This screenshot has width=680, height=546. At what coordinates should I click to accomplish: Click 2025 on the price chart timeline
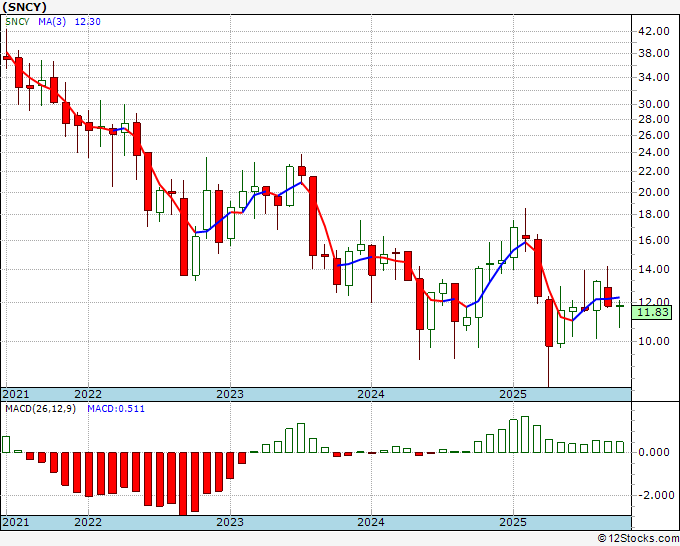pyautogui.click(x=513, y=394)
